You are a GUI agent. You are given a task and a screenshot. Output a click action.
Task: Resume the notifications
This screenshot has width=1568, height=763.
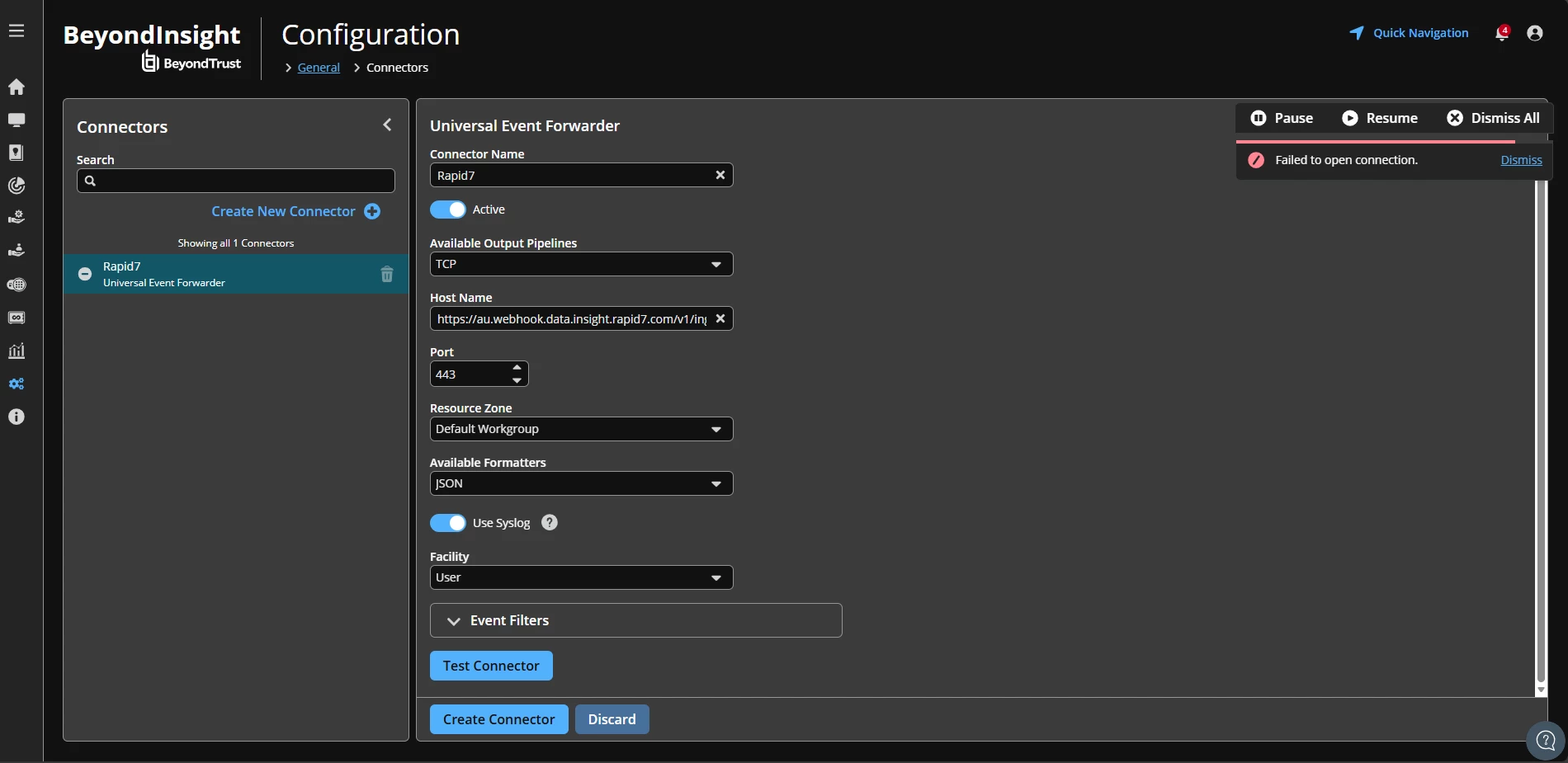(x=1380, y=118)
